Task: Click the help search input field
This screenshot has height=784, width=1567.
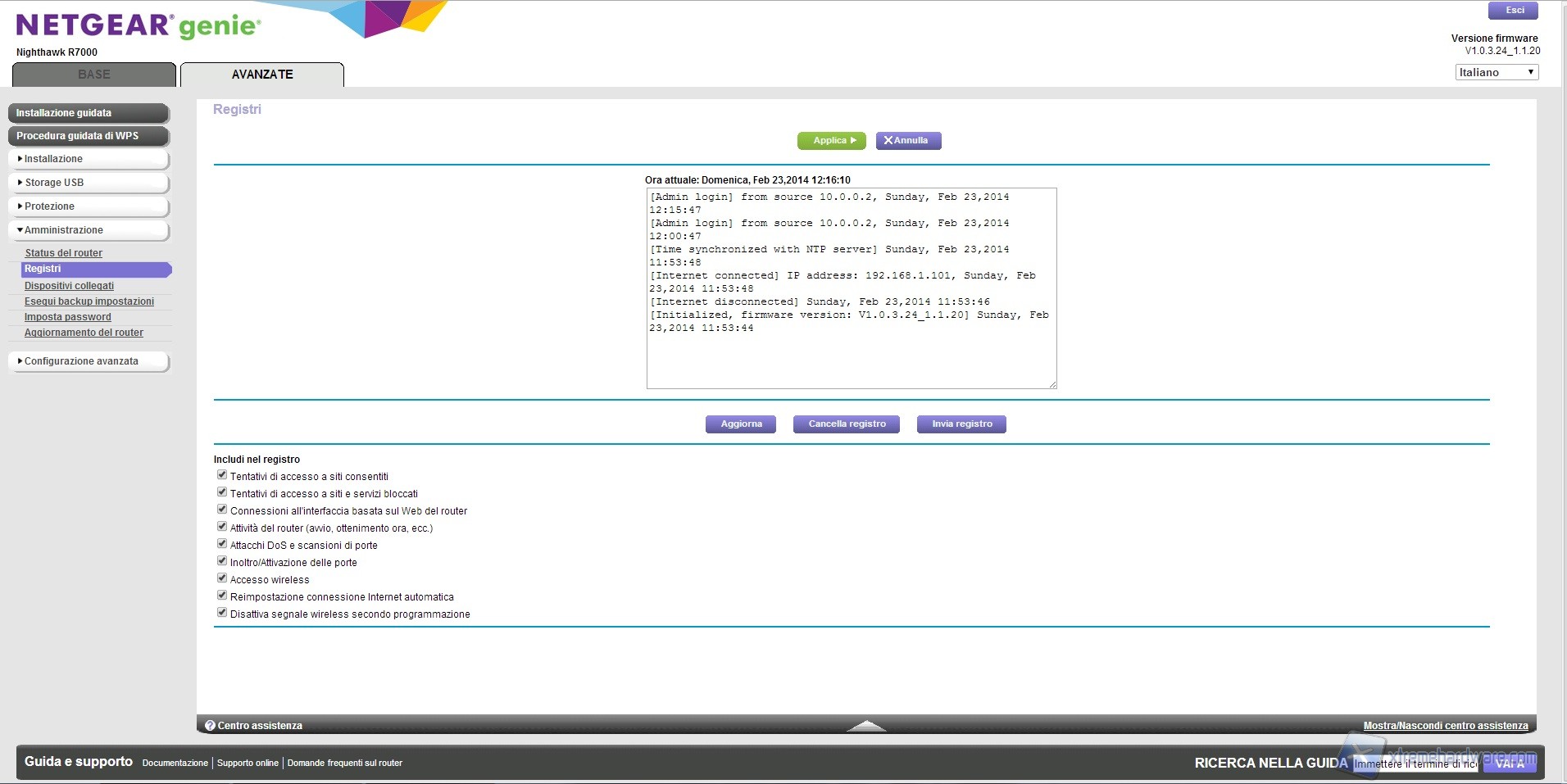Action: pyautogui.click(x=1415, y=764)
